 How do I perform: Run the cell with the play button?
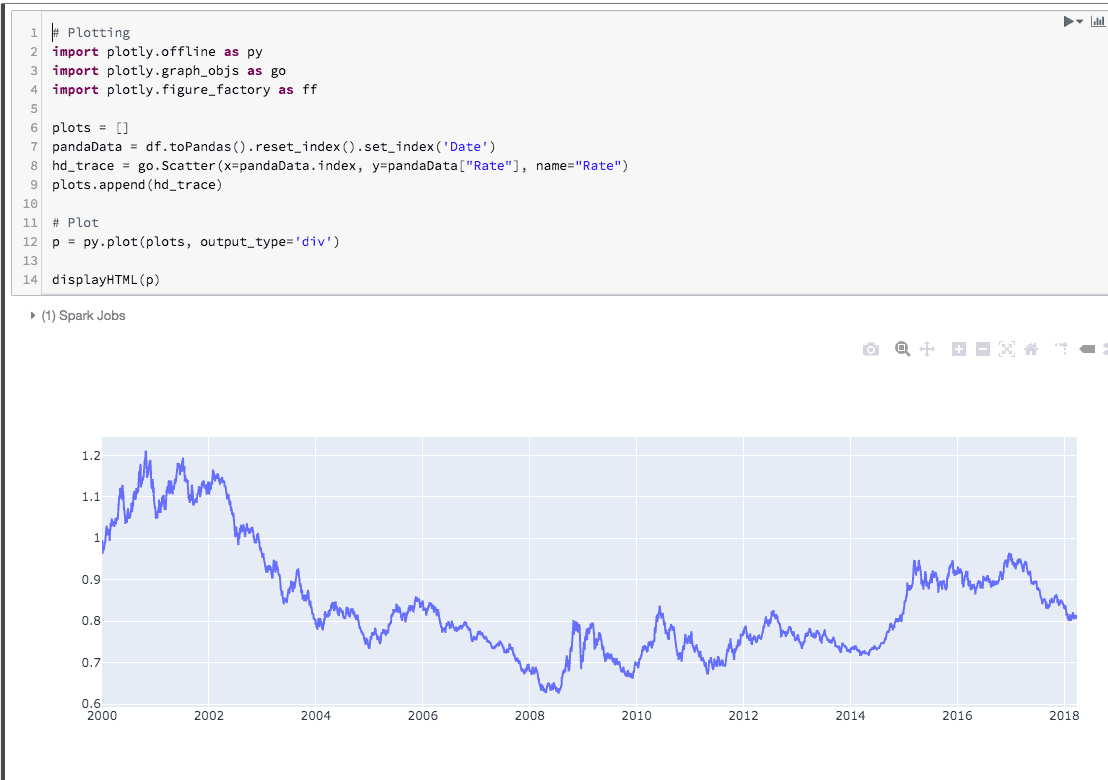coord(1068,21)
